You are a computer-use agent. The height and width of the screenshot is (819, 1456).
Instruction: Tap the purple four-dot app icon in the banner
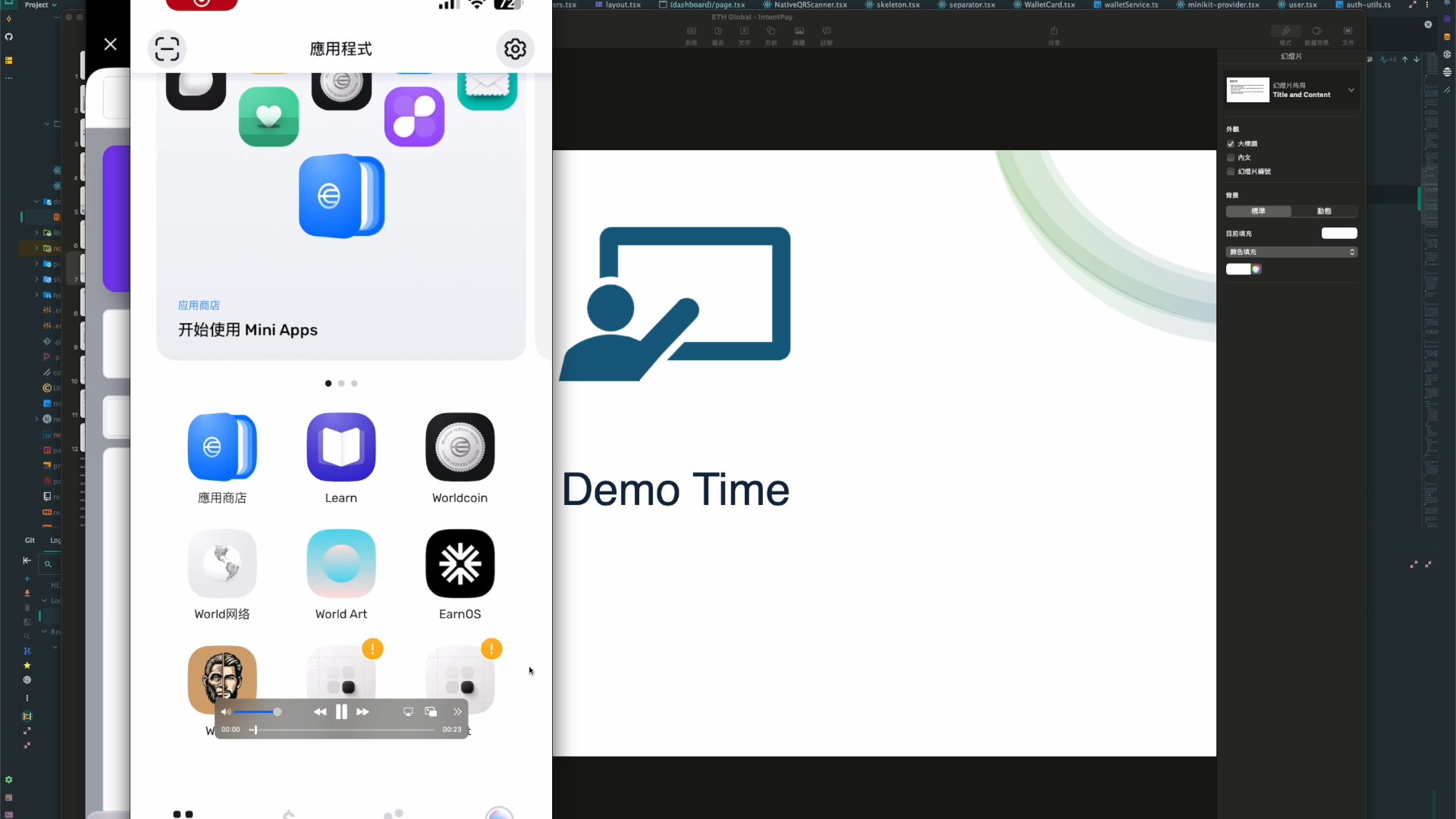click(414, 116)
